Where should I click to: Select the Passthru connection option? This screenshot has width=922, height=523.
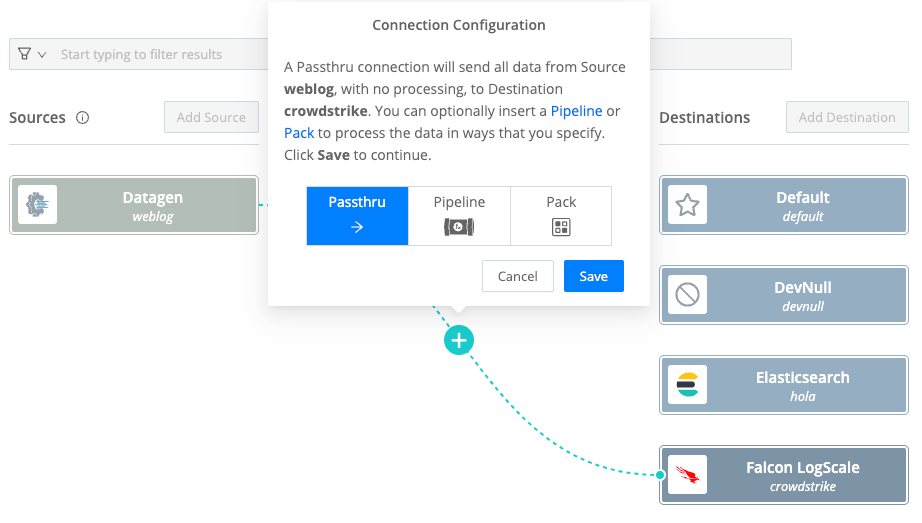(x=357, y=216)
